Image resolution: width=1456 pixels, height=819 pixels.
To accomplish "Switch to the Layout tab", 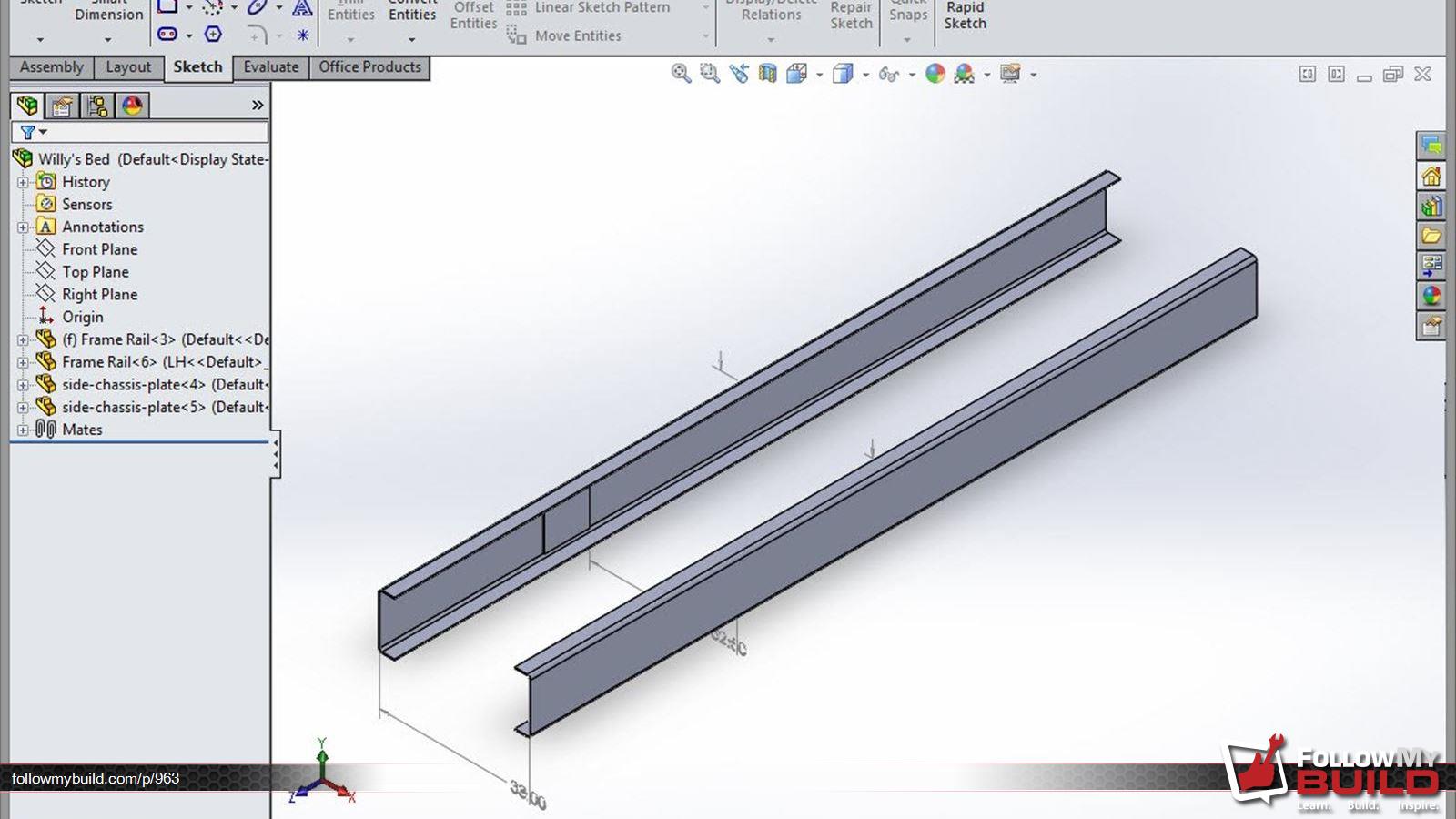I will tap(128, 67).
